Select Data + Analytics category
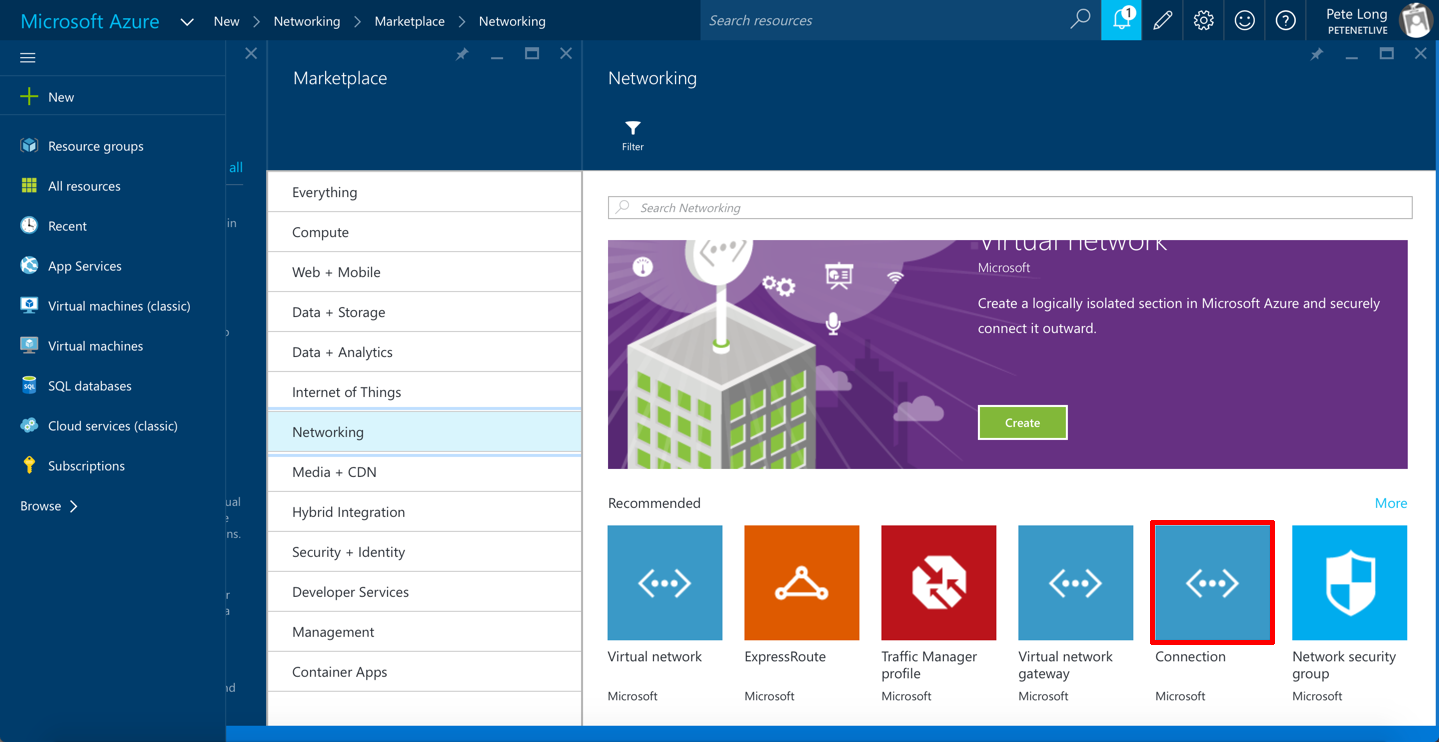Screen dimensions: 1439x742 [424, 352]
